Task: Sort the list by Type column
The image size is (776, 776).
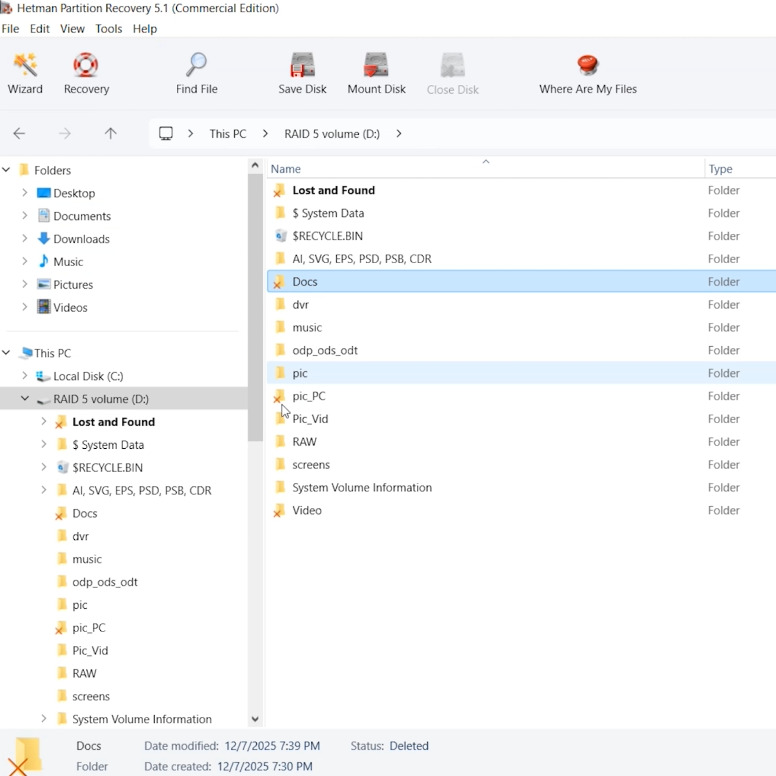Action: [740, 169]
